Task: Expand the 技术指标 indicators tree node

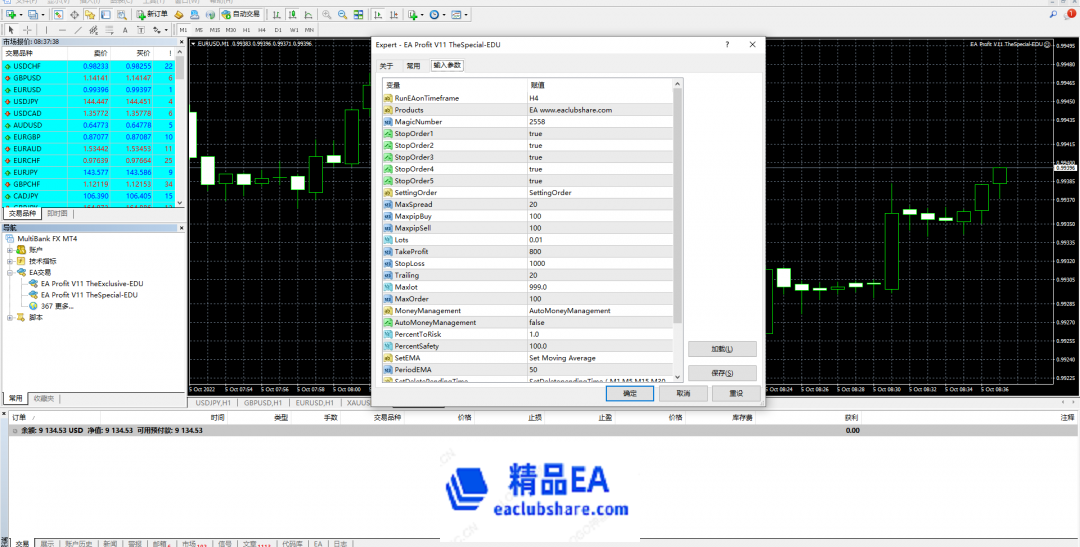Action: pyautogui.click(x=10, y=261)
